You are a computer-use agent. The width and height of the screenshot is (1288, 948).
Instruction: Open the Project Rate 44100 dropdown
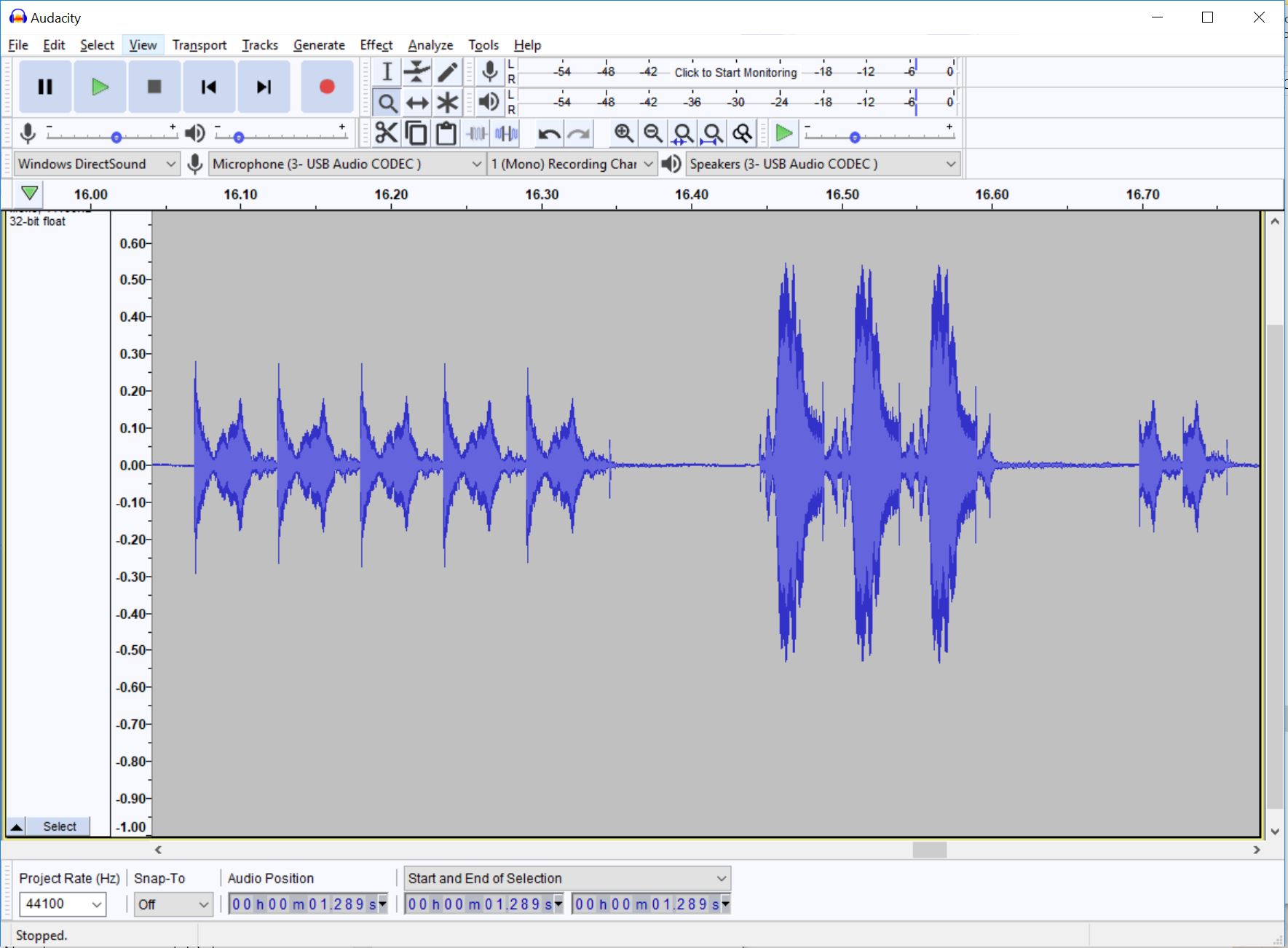click(63, 904)
